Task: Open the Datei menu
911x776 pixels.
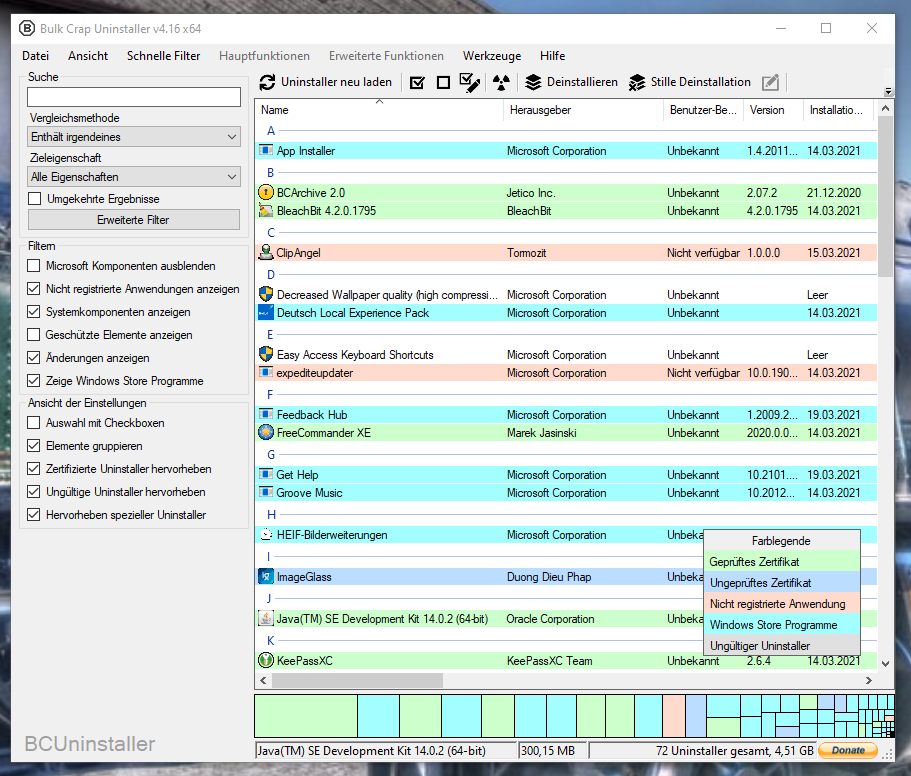Action: click(x=35, y=56)
